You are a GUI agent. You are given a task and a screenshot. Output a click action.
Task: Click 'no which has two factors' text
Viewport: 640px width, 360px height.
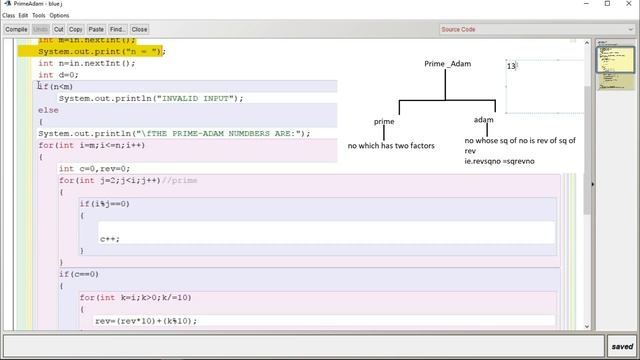[x=391, y=146]
